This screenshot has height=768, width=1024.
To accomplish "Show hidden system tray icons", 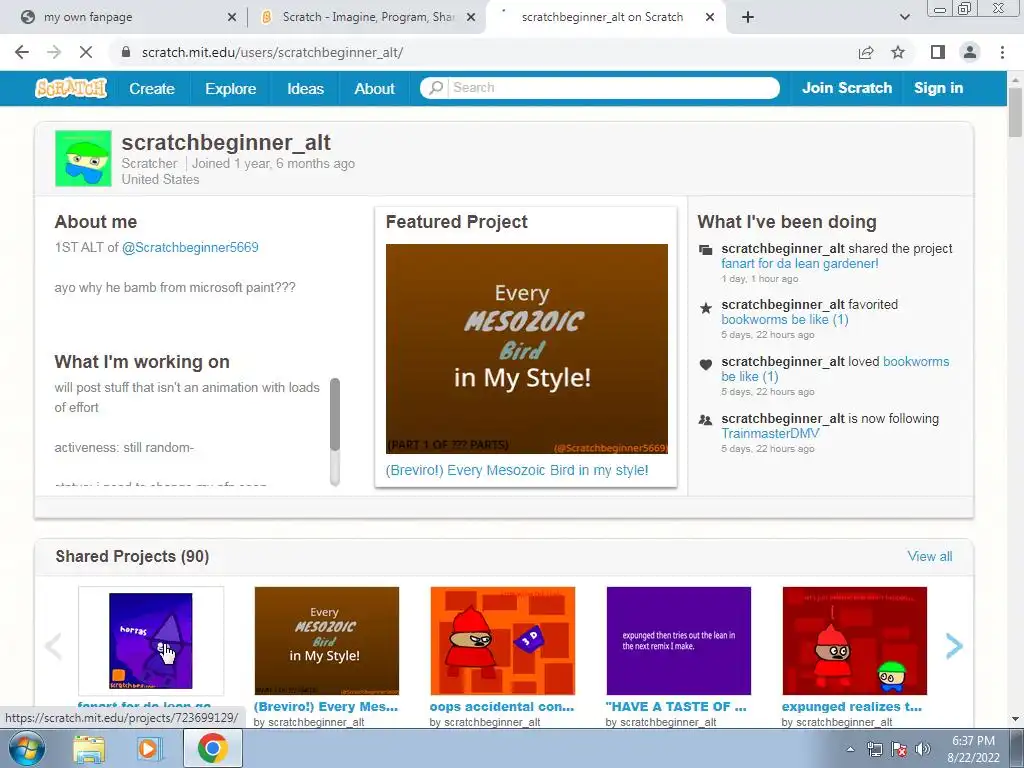I will pyautogui.click(x=850, y=749).
